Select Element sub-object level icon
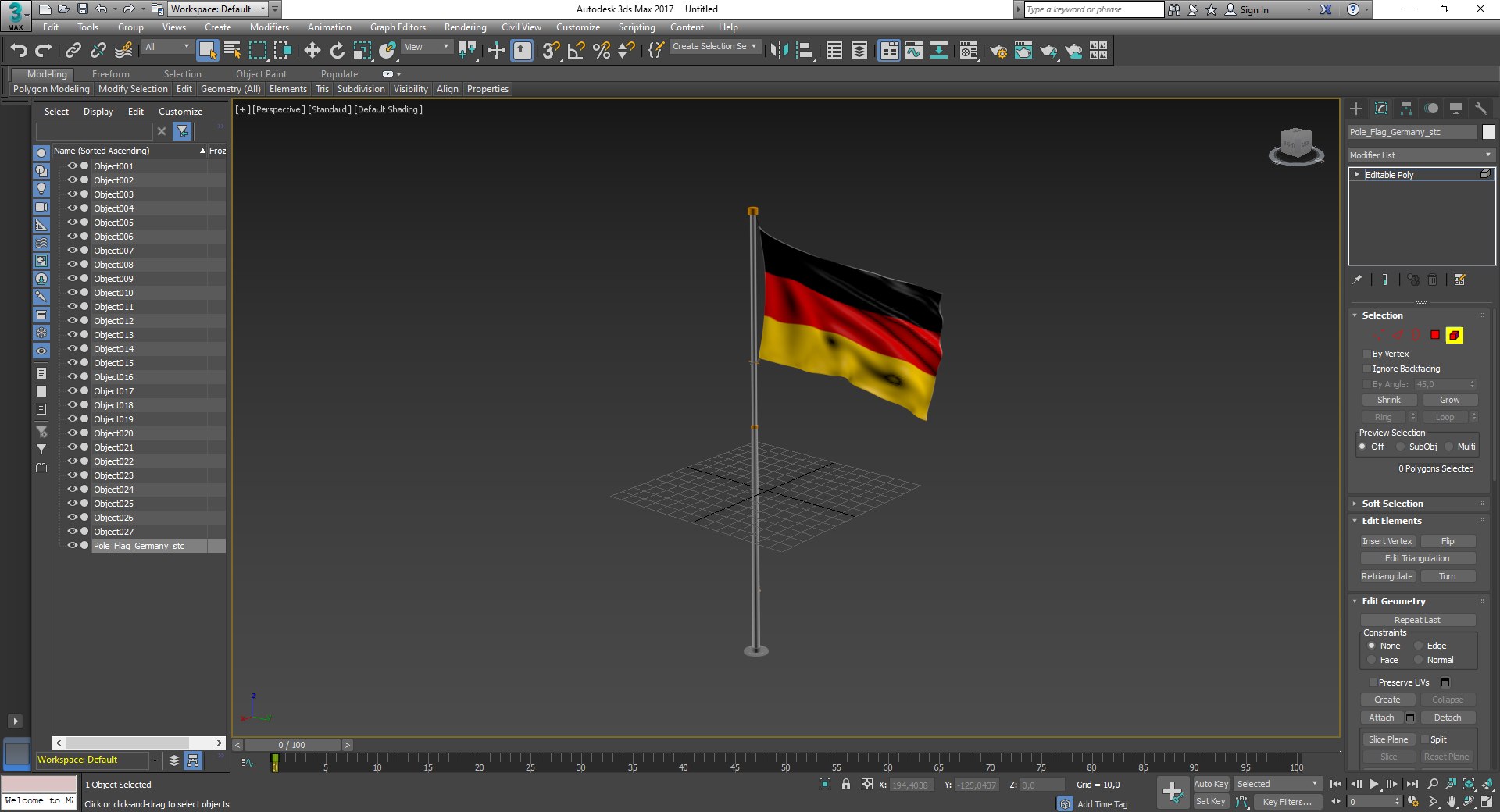The height and width of the screenshot is (812, 1500). [1454, 335]
